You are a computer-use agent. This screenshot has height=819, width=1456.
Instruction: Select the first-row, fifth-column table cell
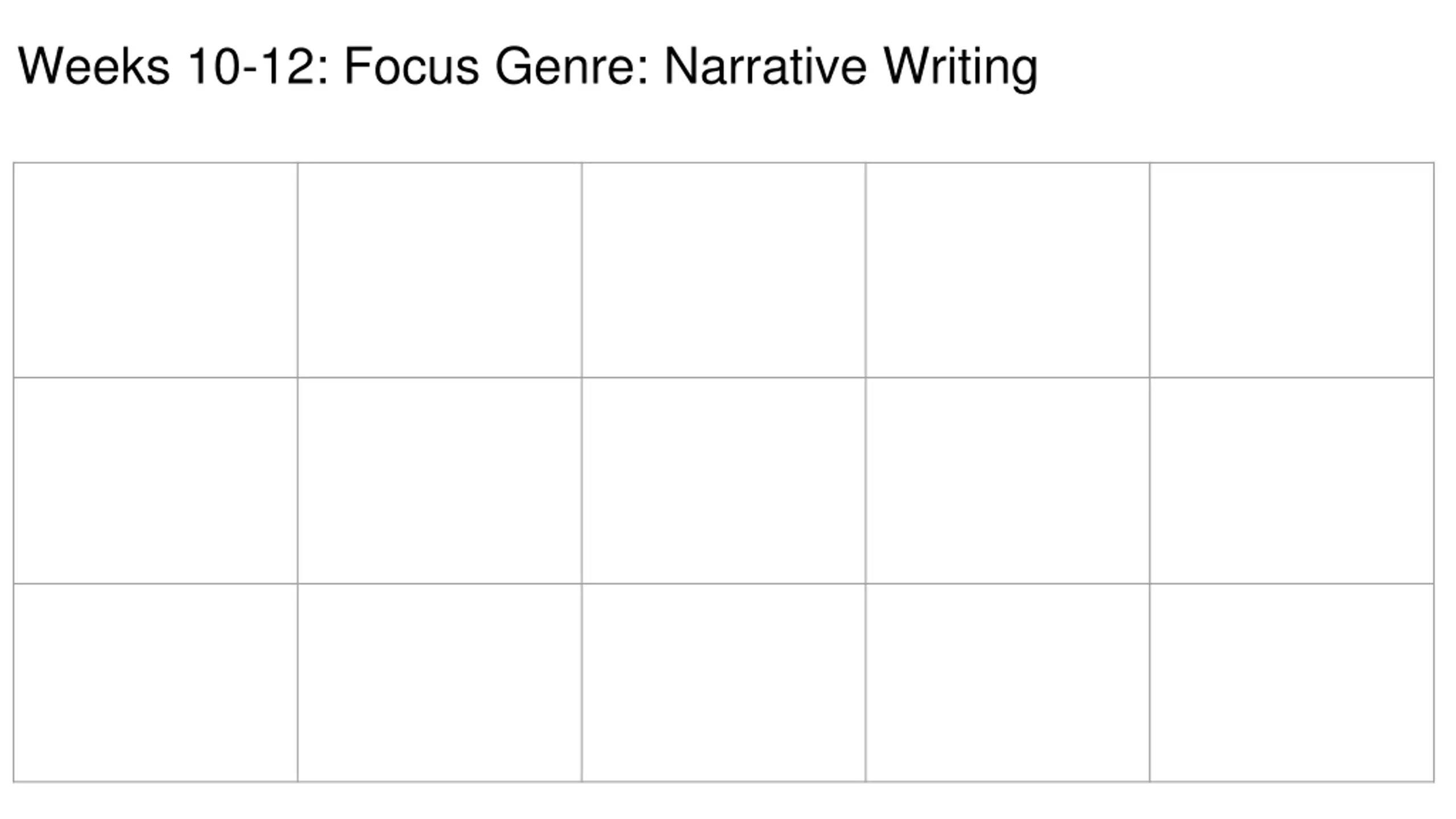click(1292, 270)
